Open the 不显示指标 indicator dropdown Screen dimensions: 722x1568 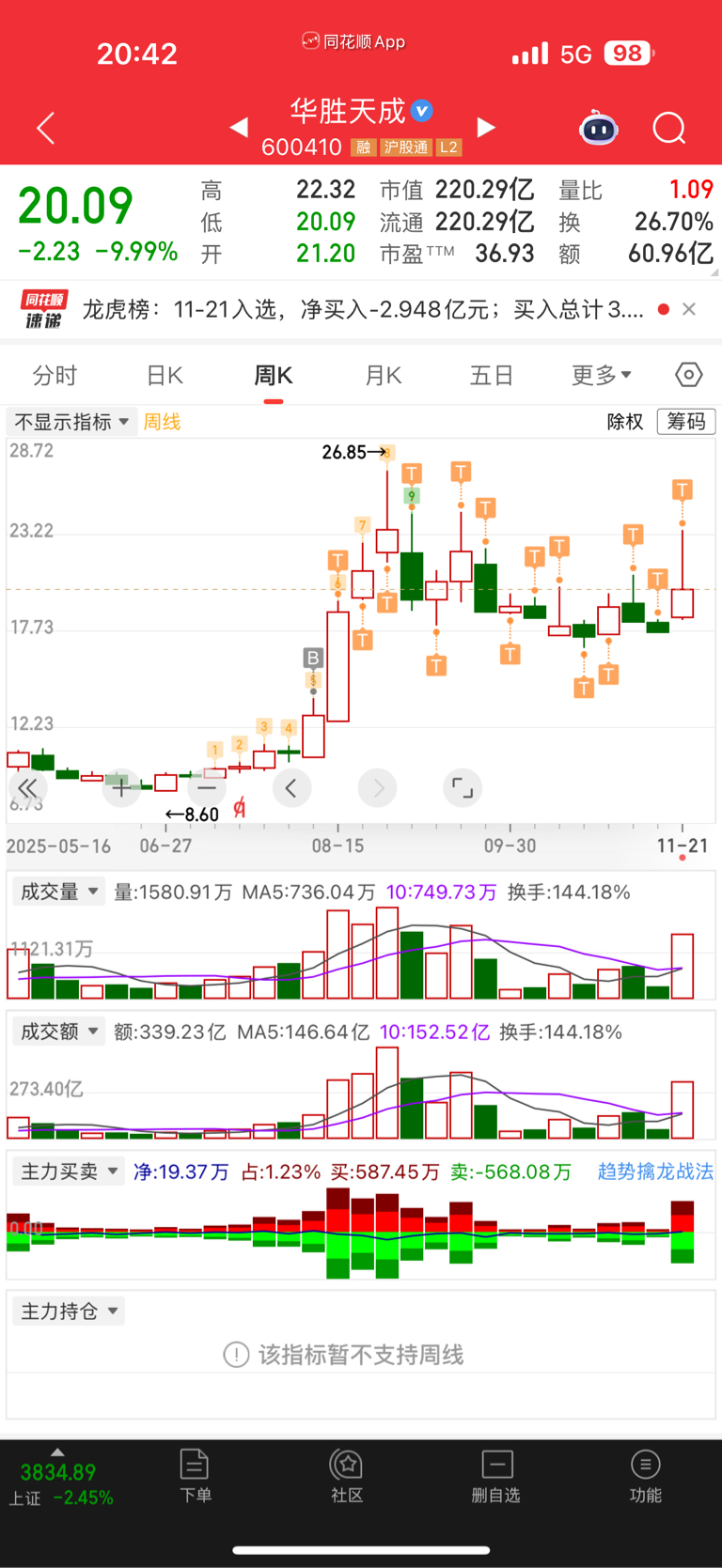[x=71, y=422]
